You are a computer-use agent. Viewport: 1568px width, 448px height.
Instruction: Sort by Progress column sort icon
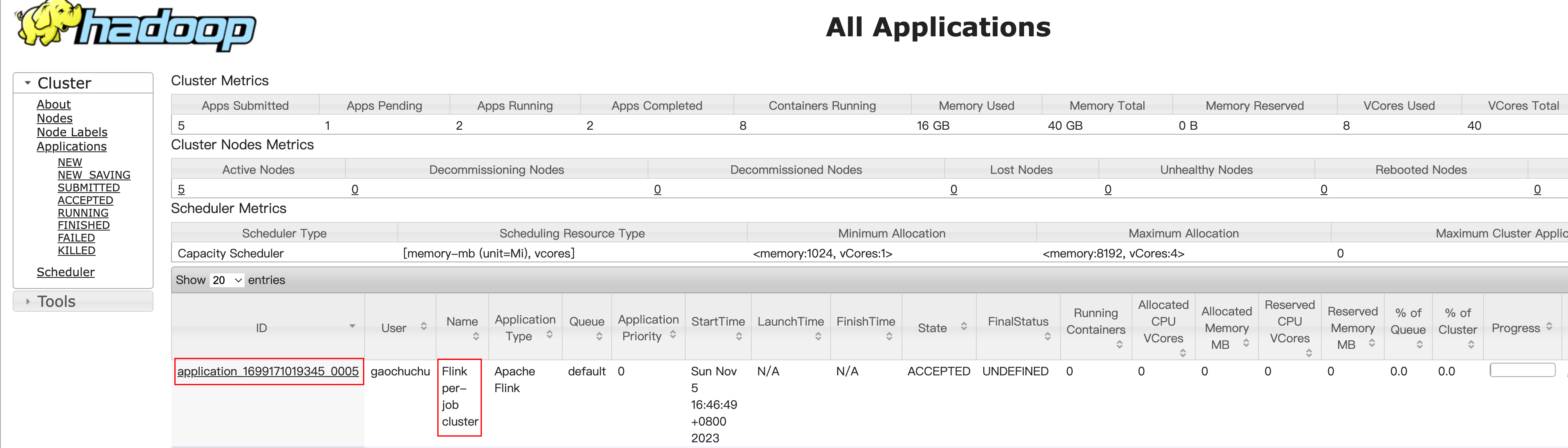point(1549,326)
